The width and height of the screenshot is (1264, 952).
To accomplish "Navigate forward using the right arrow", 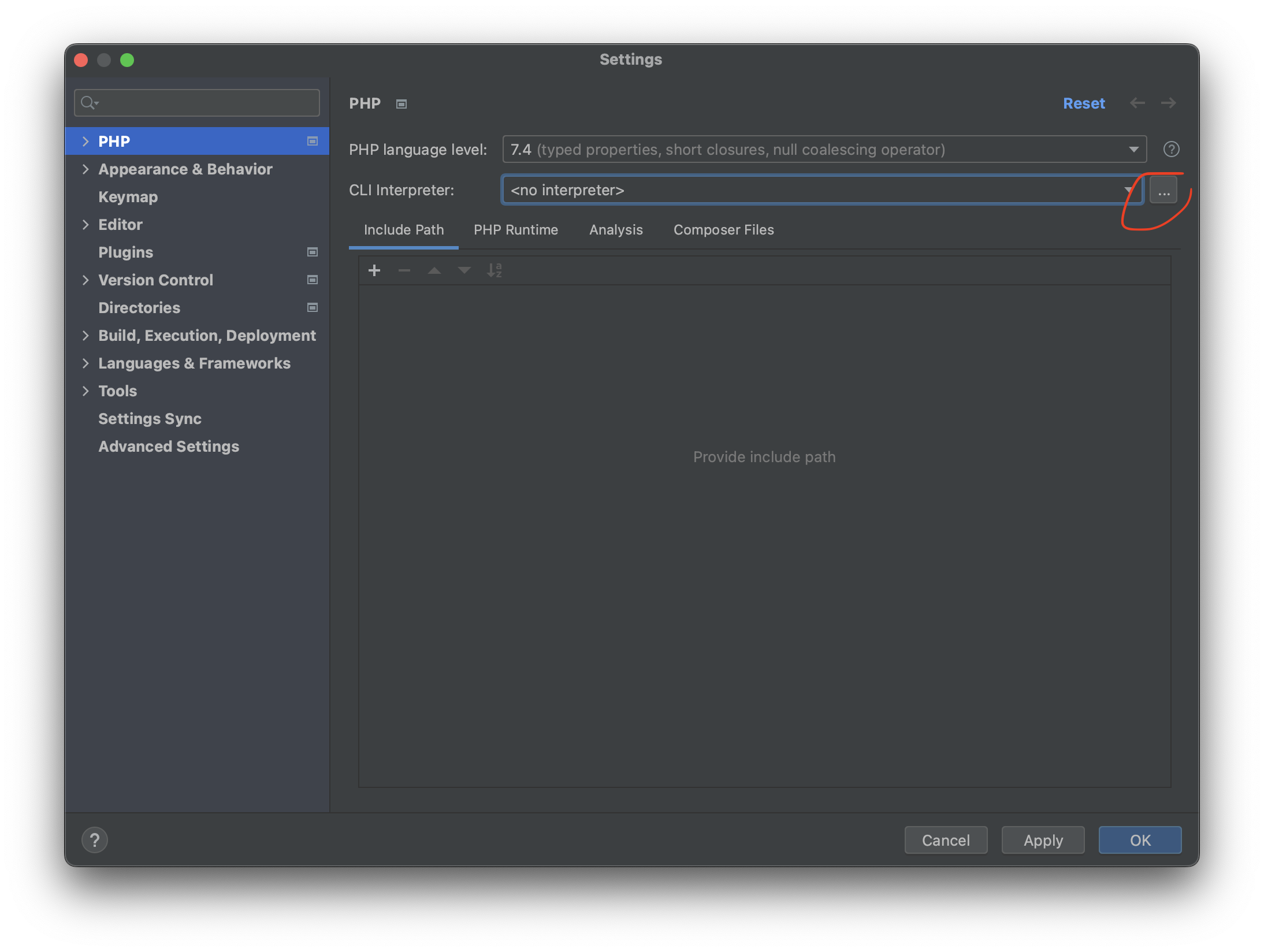I will click(x=1169, y=103).
